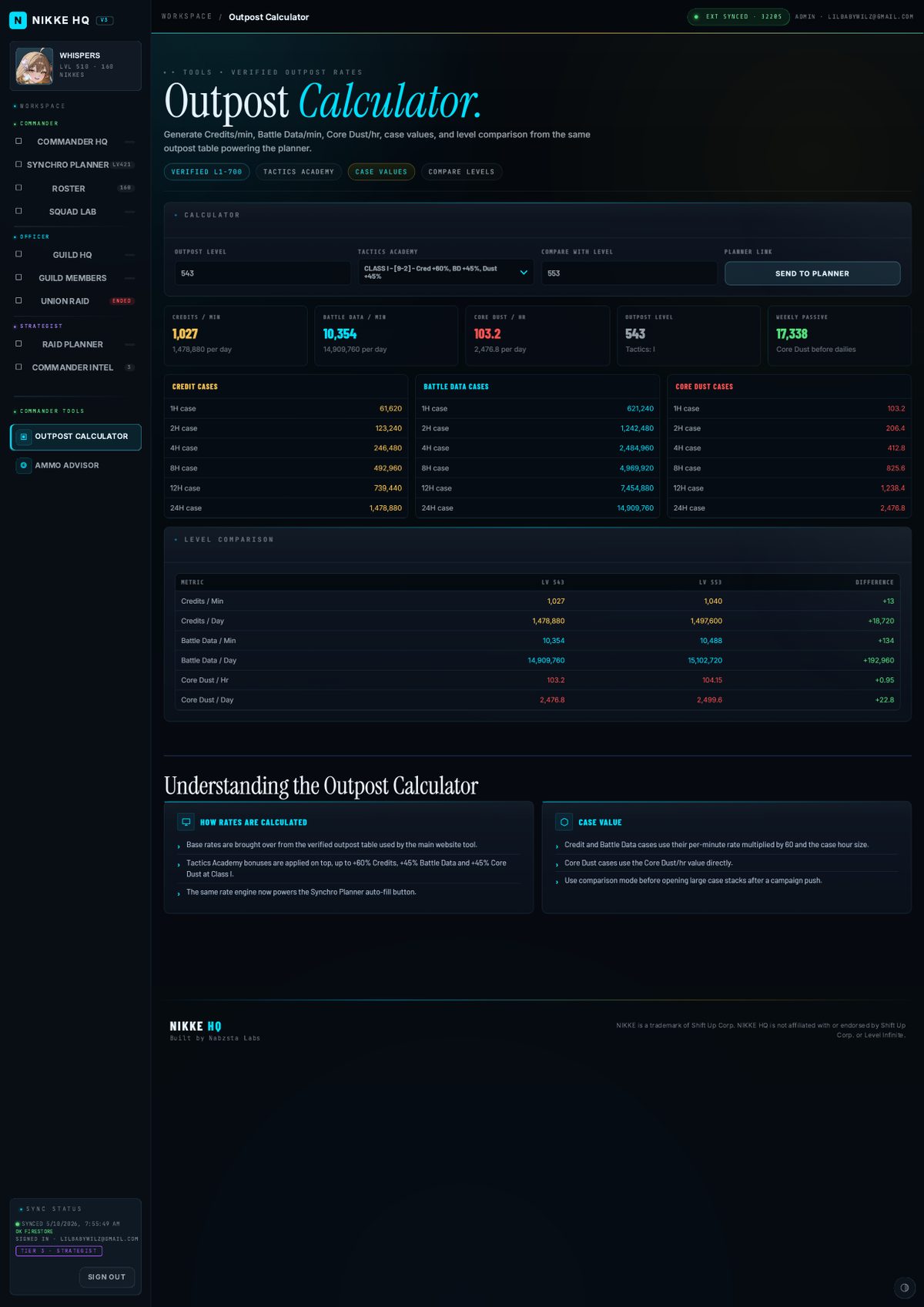Click the Battle Data / Min difference +134

pos(885,641)
